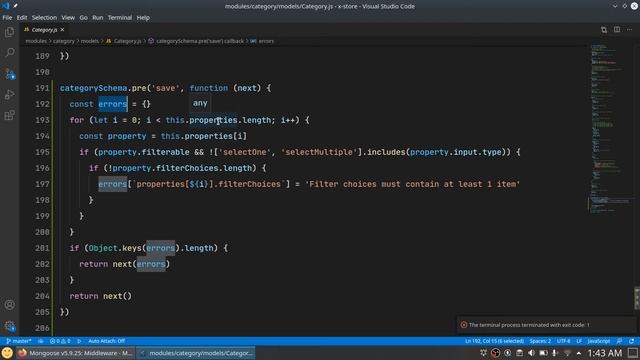Open the Edit menu
The image size is (640, 360).
[x=22, y=18]
